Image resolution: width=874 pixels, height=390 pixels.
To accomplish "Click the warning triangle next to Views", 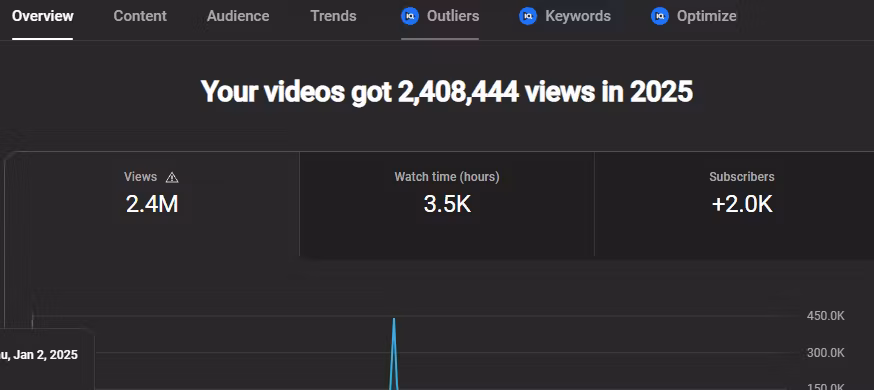I will click(x=172, y=178).
